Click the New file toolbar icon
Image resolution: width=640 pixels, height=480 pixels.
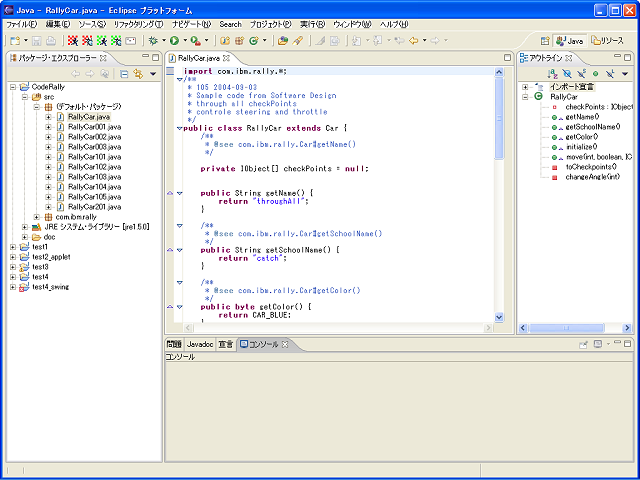(x=14, y=40)
